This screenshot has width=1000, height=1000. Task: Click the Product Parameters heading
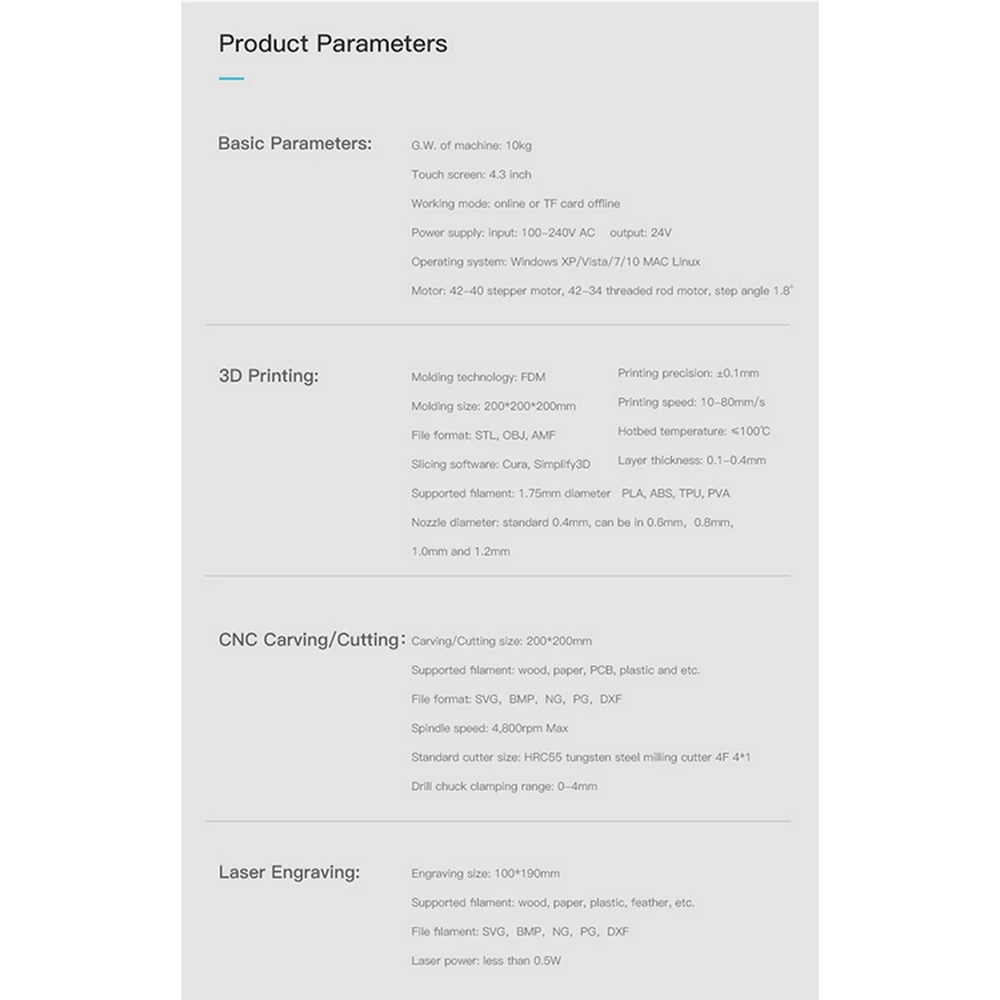tap(333, 44)
